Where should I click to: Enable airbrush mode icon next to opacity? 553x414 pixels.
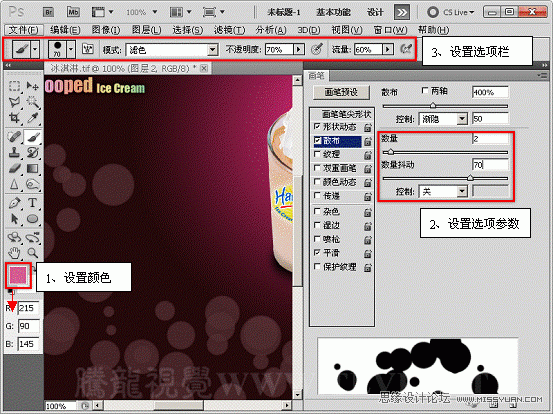tap(317, 49)
